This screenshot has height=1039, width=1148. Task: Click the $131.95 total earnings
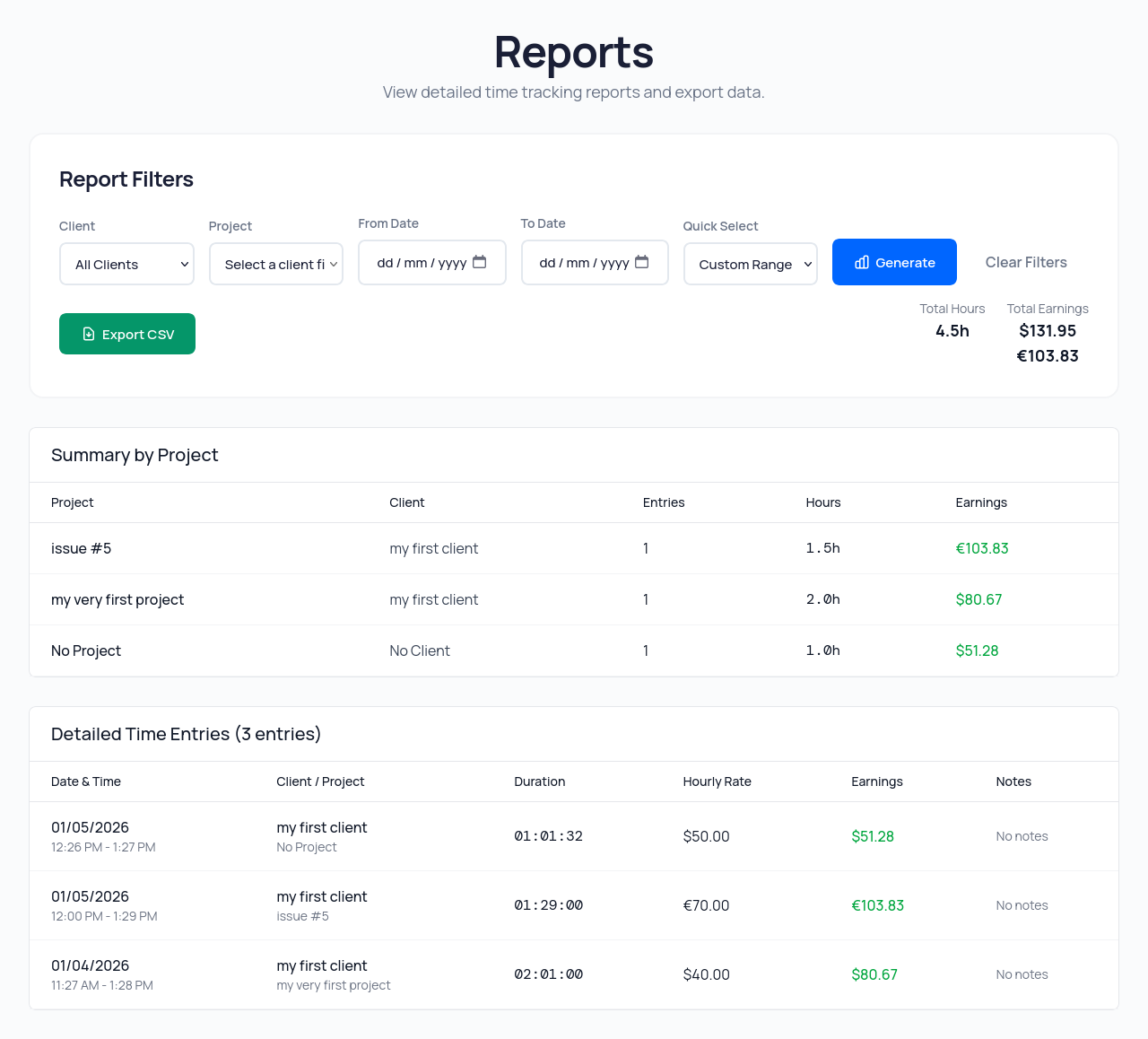click(1048, 331)
